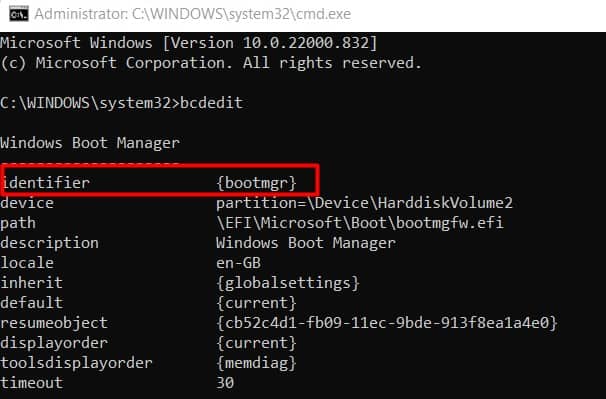Click the Microsoft Corporation copyright line

[211, 63]
